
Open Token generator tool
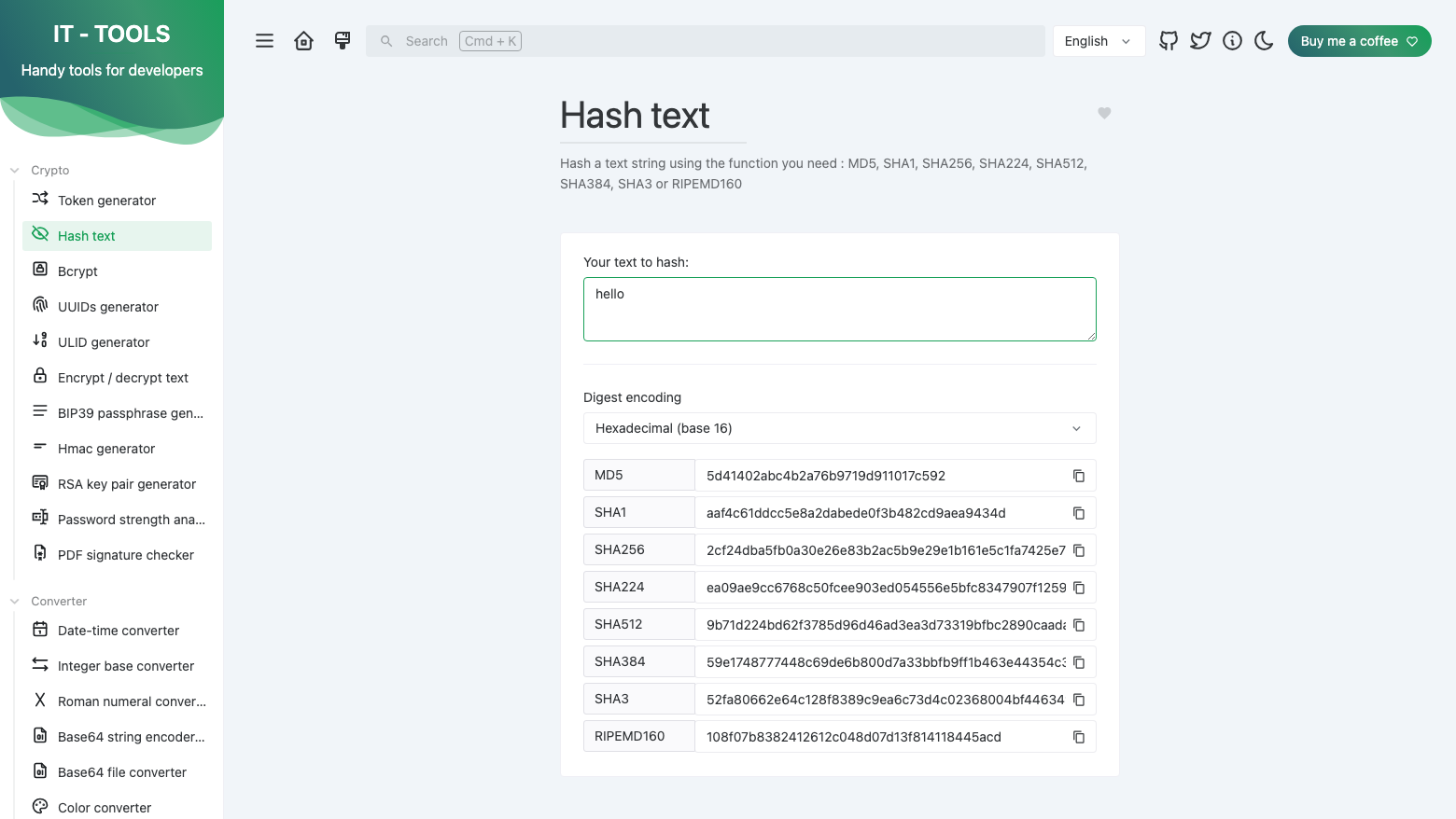(117, 201)
